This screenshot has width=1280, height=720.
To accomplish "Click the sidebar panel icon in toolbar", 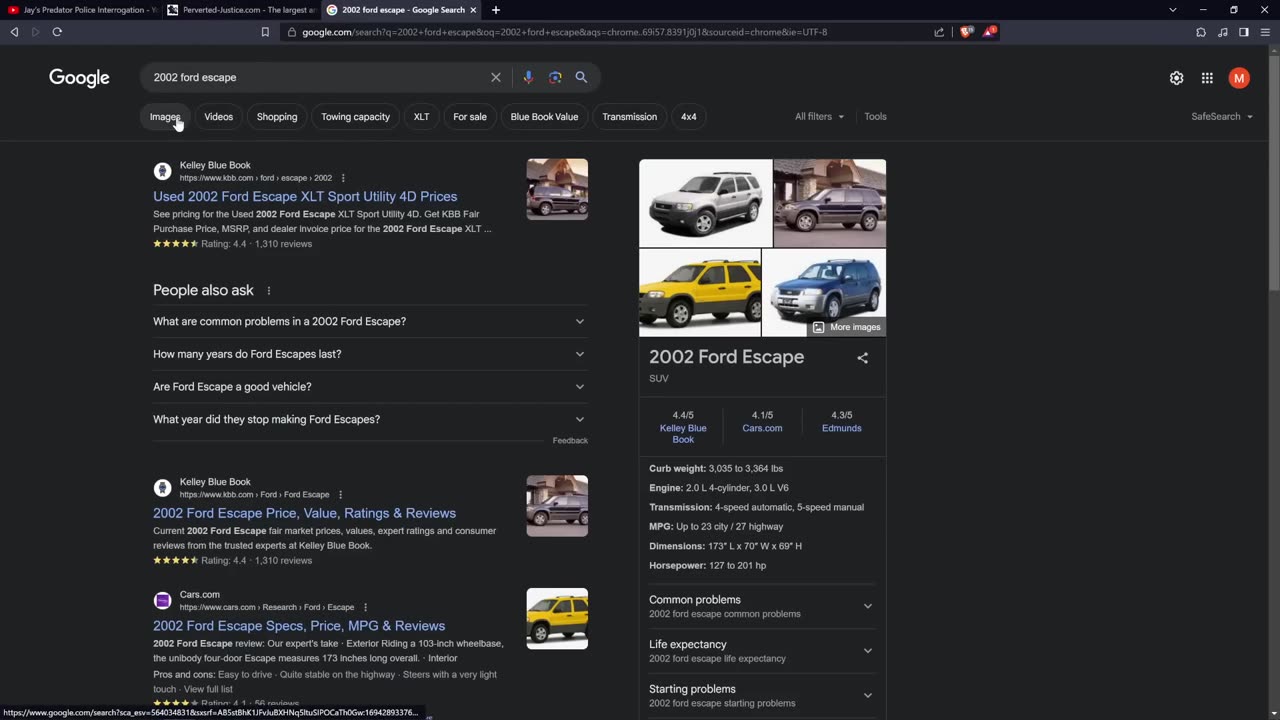I will click(1243, 32).
